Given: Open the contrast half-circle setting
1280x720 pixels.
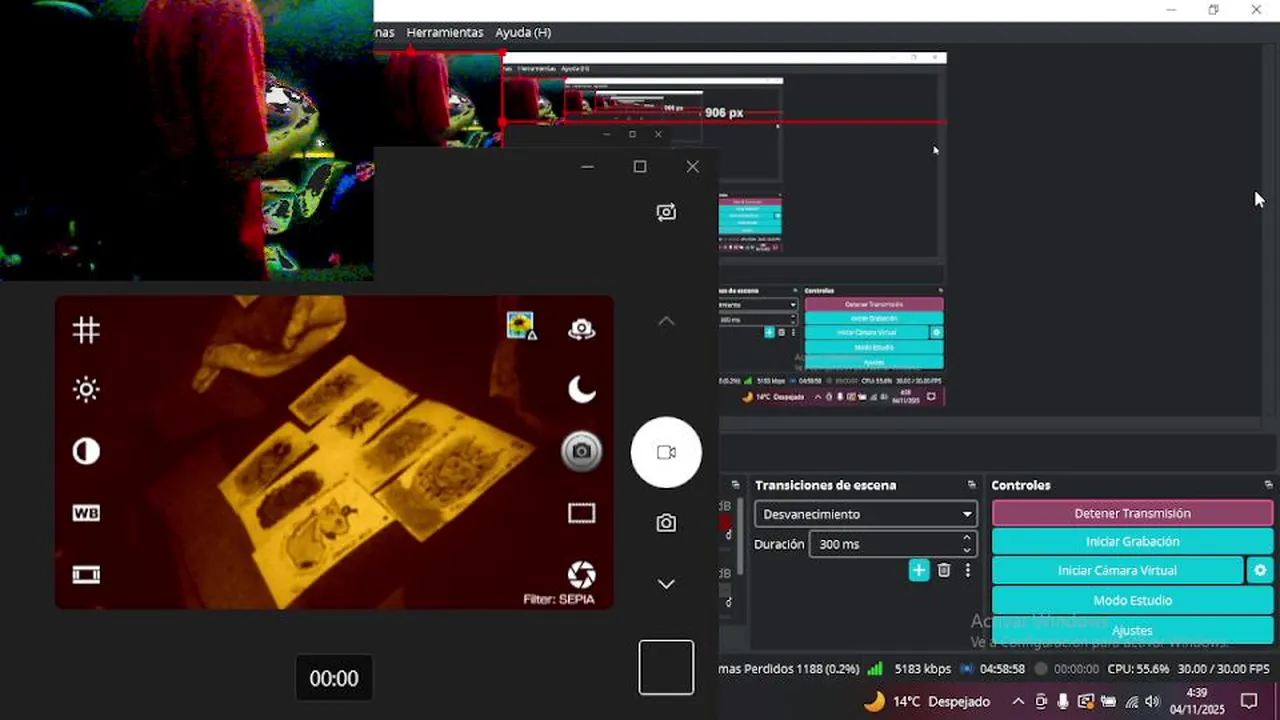Looking at the screenshot, I should [x=86, y=452].
